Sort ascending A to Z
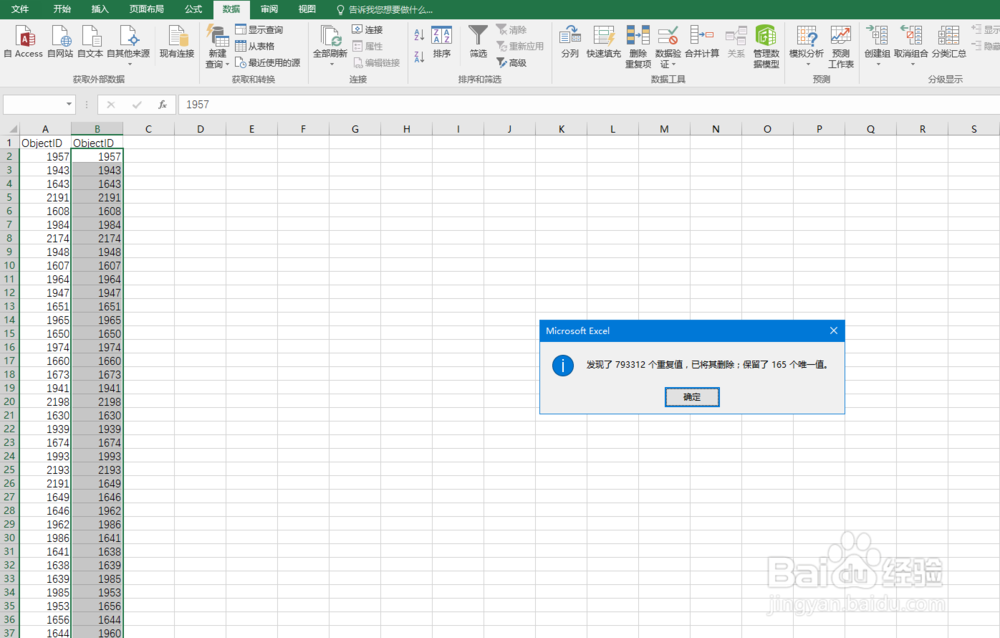This screenshot has width=1000, height=638. [x=419, y=34]
